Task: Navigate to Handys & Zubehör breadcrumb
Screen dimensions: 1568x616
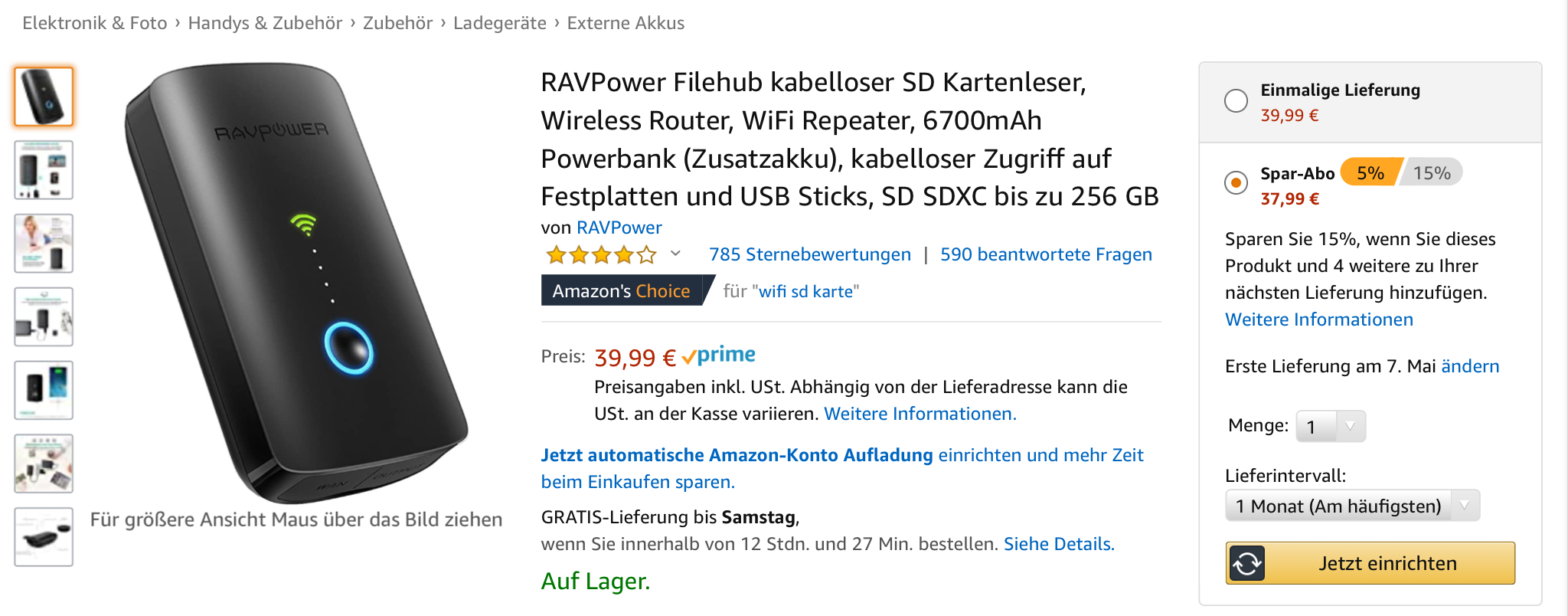Action: click(x=265, y=23)
